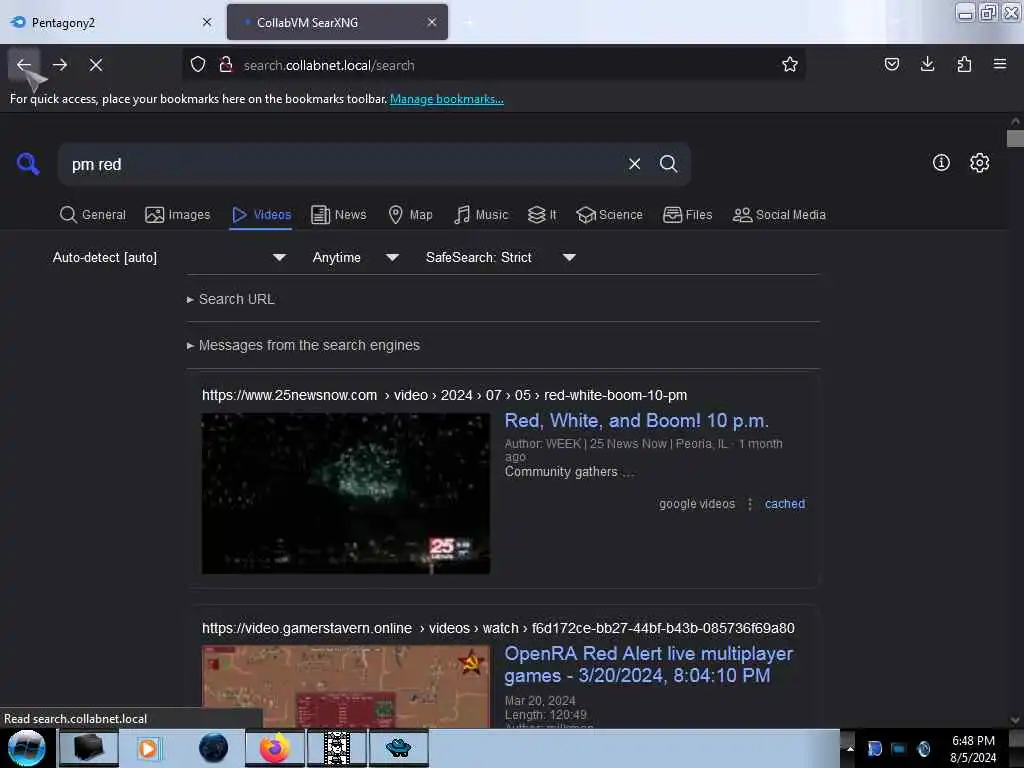Viewport: 1024px width, 768px height.
Task: Select the Social Media search category
Action: click(x=779, y=215)
